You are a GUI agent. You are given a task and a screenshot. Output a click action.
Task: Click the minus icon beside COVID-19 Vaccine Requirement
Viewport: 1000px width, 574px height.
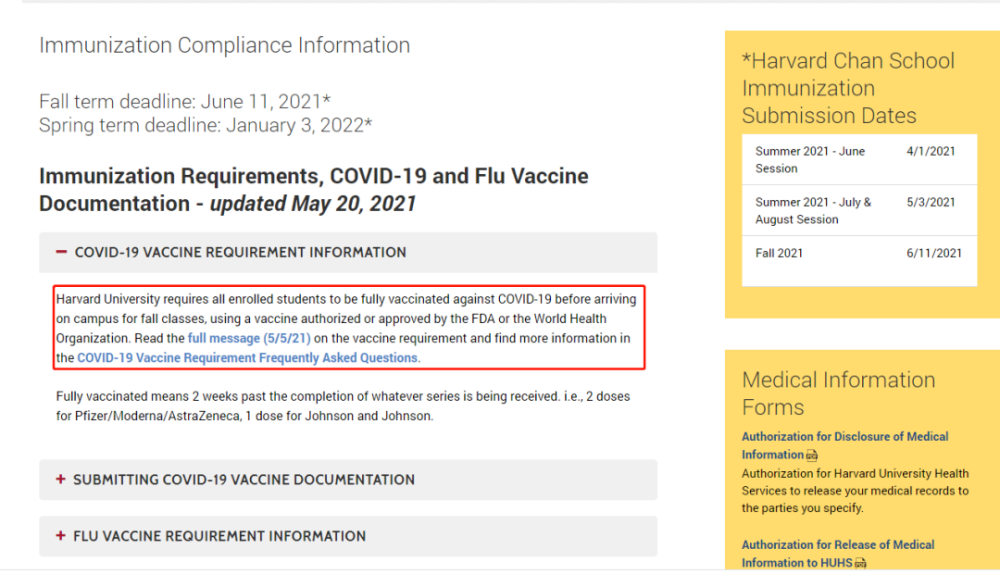(62, 253)
